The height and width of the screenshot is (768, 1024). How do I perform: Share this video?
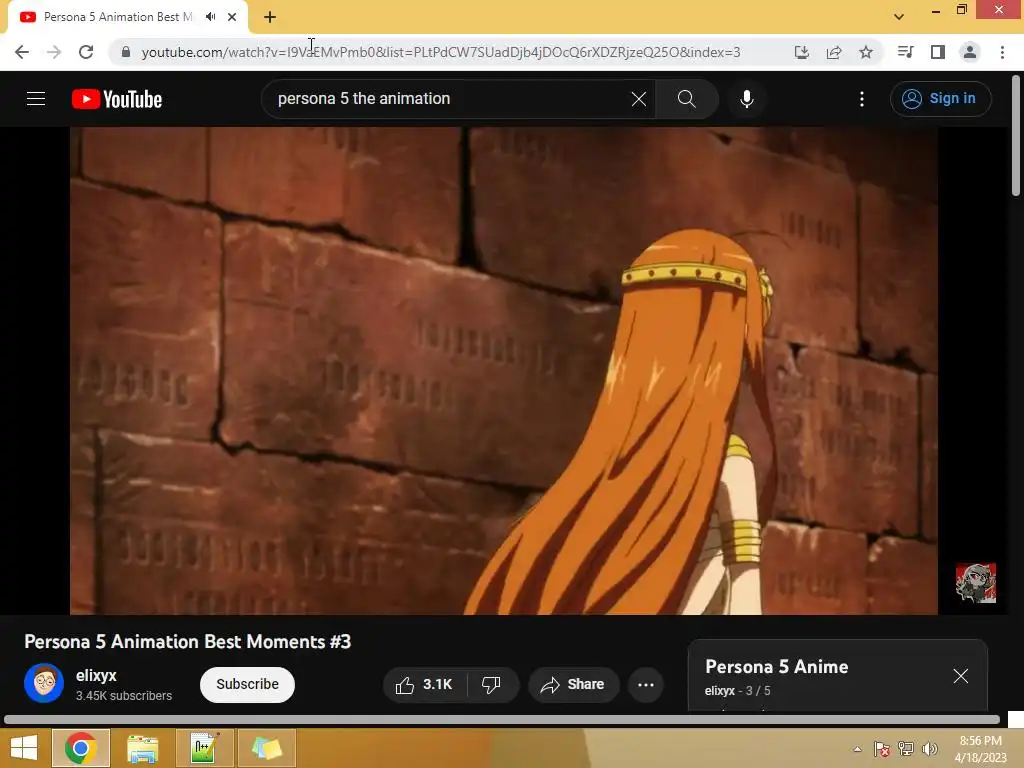point(573,684)
